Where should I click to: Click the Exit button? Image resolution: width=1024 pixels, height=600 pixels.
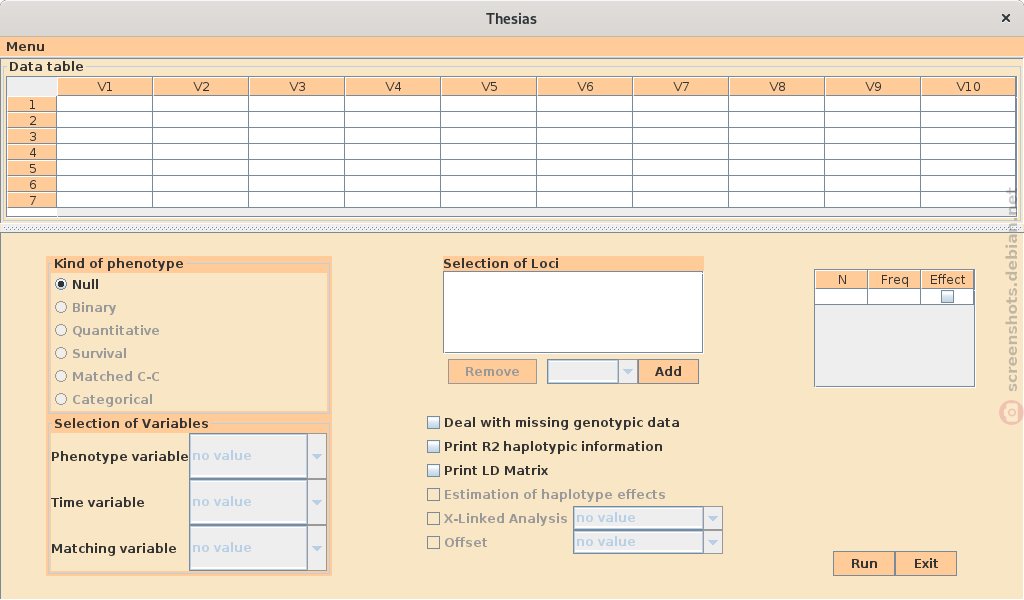[926, 563]
